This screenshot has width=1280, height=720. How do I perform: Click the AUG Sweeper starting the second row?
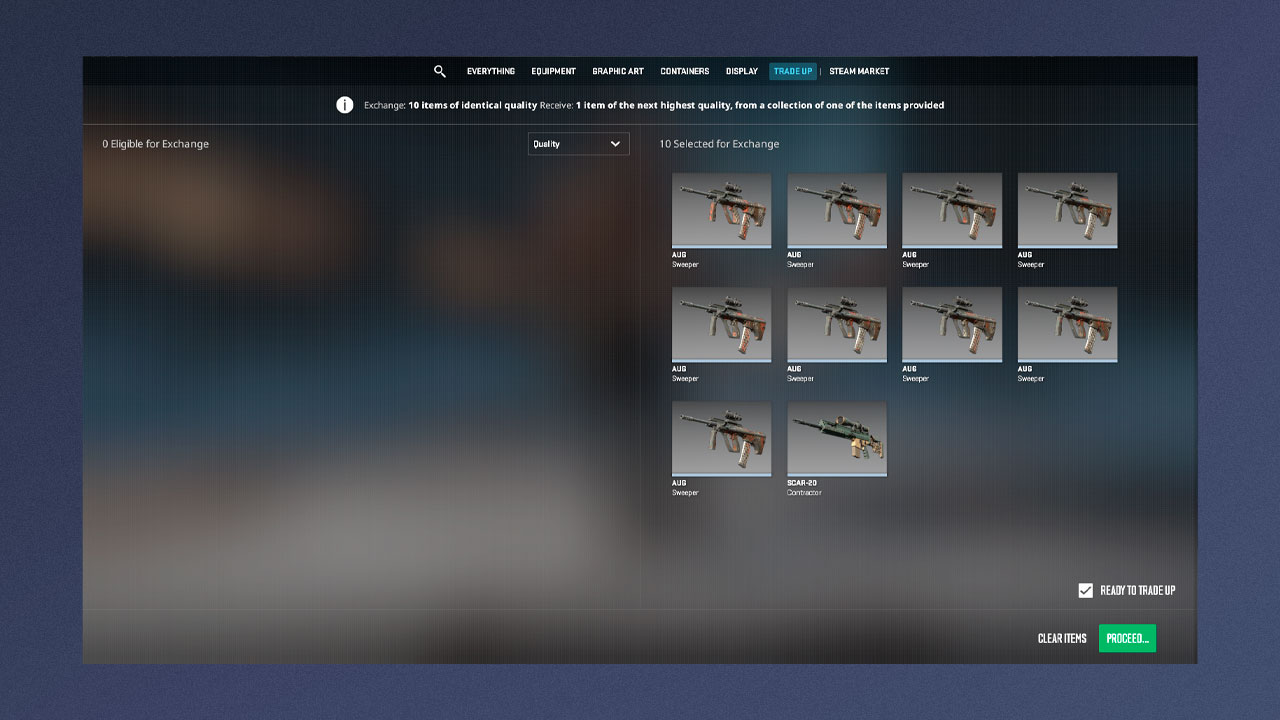721,324
